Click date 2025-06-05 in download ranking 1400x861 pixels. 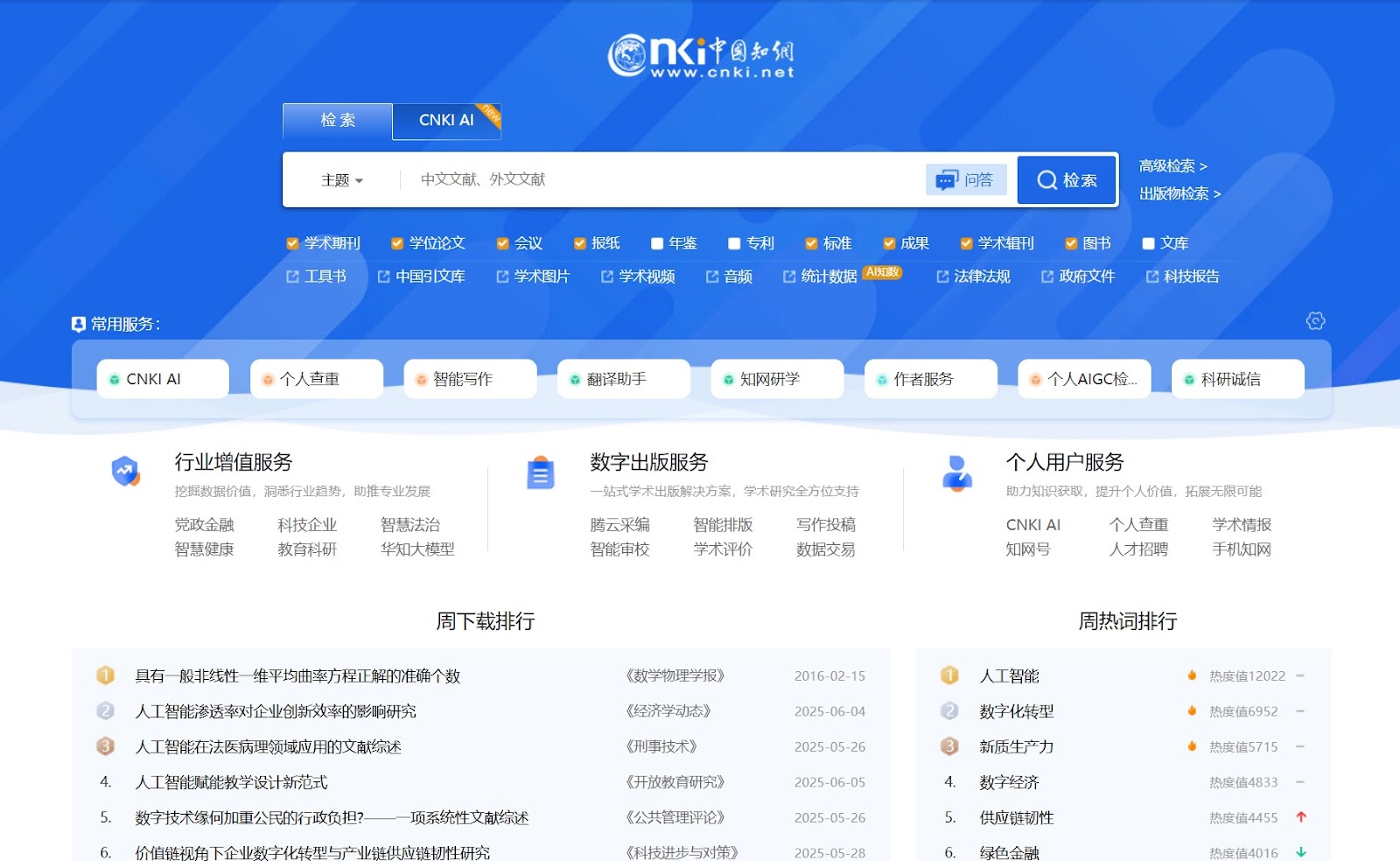(x=829, y=782)
